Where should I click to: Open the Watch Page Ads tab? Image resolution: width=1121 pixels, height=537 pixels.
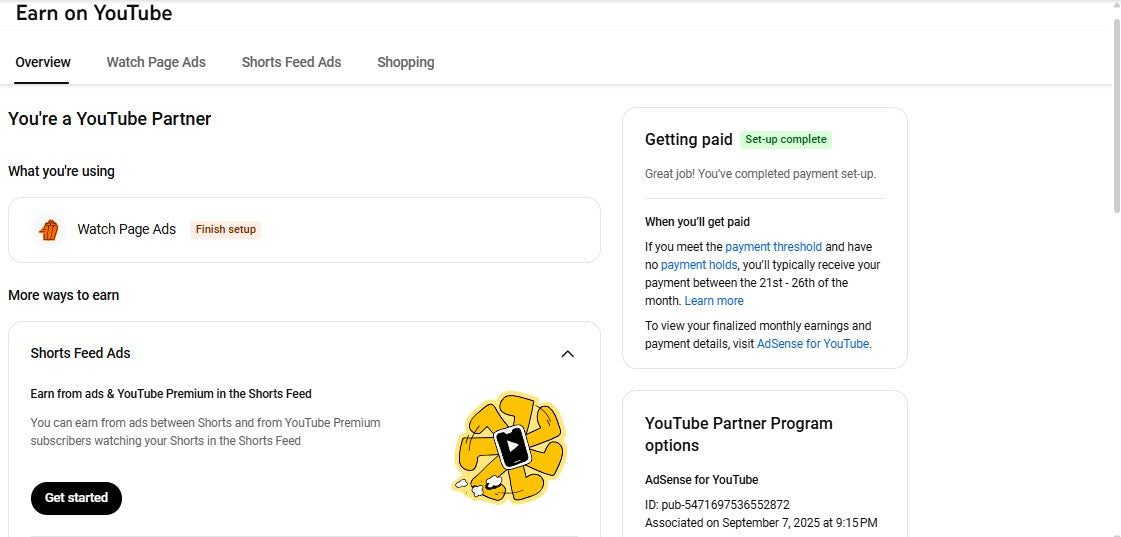coord(156,62)
